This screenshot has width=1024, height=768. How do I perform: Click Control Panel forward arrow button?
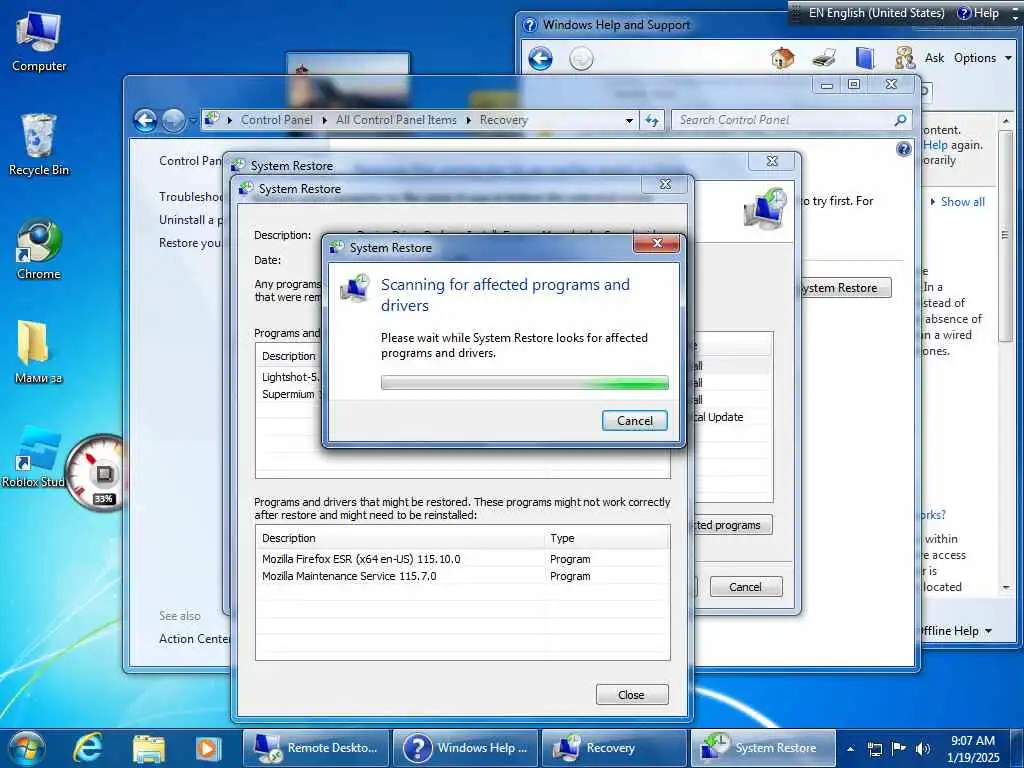click(x=173, y=120)
